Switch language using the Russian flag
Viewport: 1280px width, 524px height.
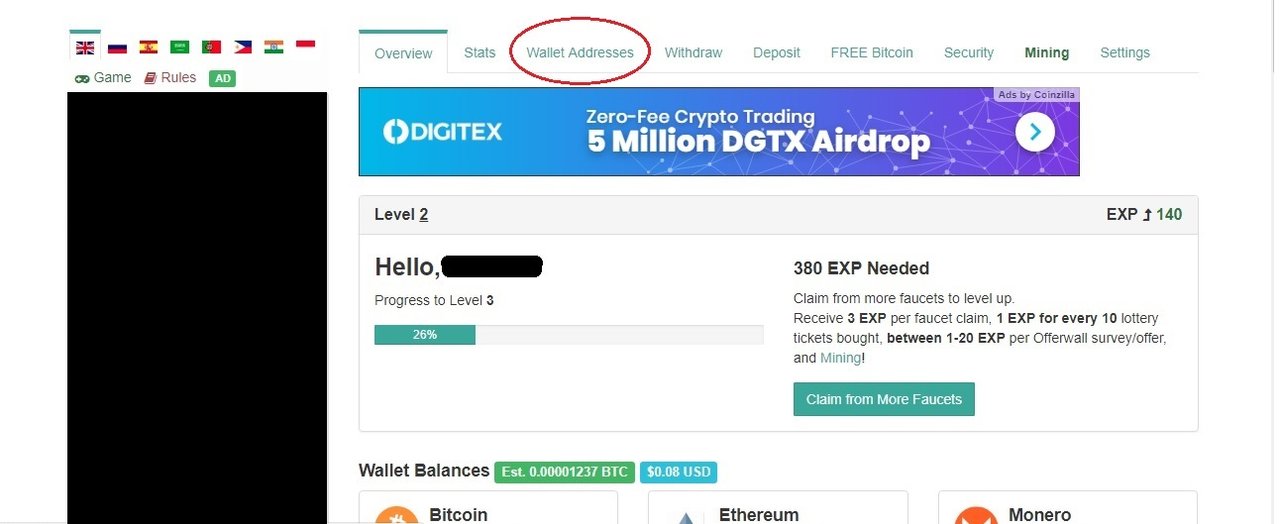pyautogui.click(x=117, y=47)
